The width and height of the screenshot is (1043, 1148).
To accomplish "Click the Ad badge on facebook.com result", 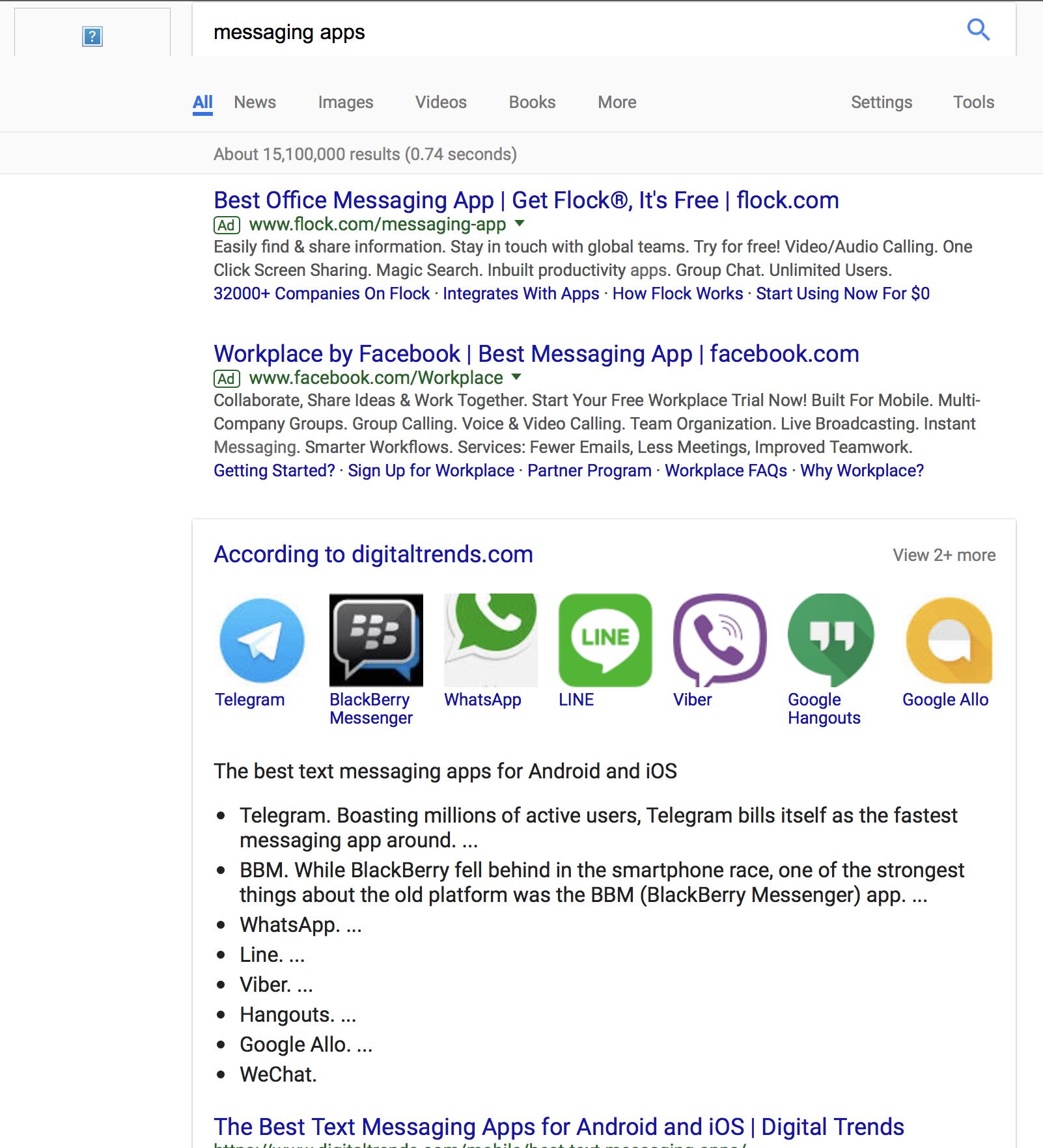I will (227, 379).
